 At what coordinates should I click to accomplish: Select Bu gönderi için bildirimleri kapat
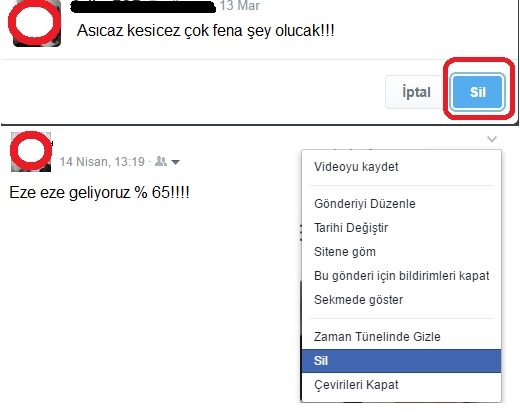click(401, 276)
